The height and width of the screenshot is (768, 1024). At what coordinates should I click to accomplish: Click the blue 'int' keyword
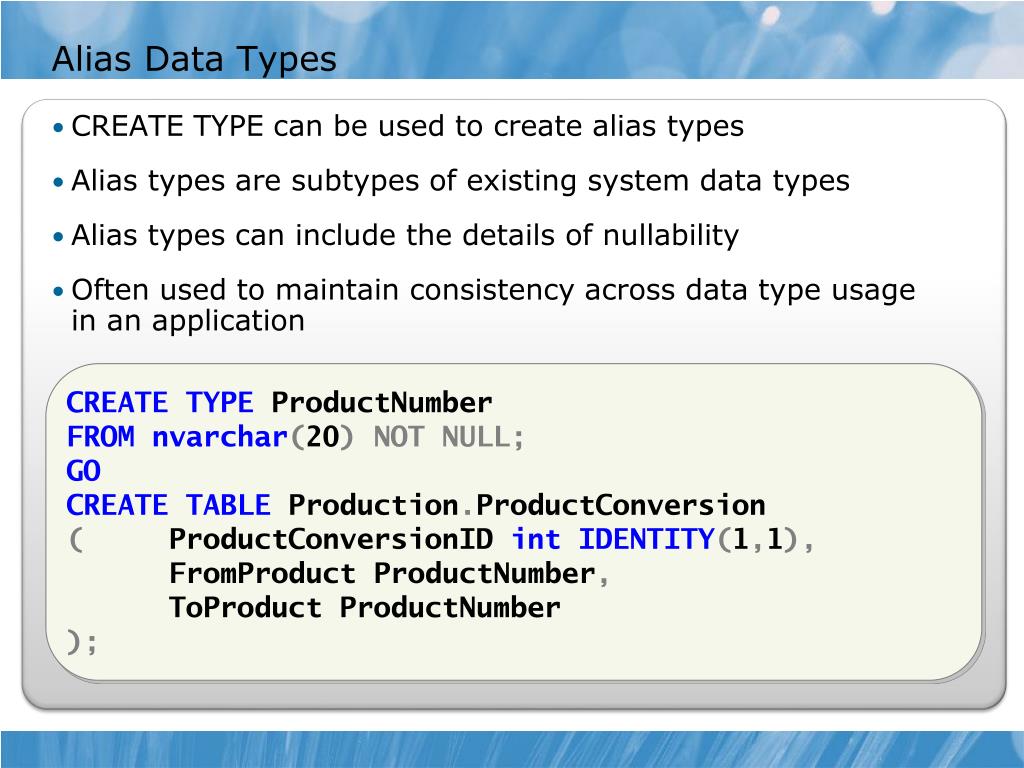(536, 539)
